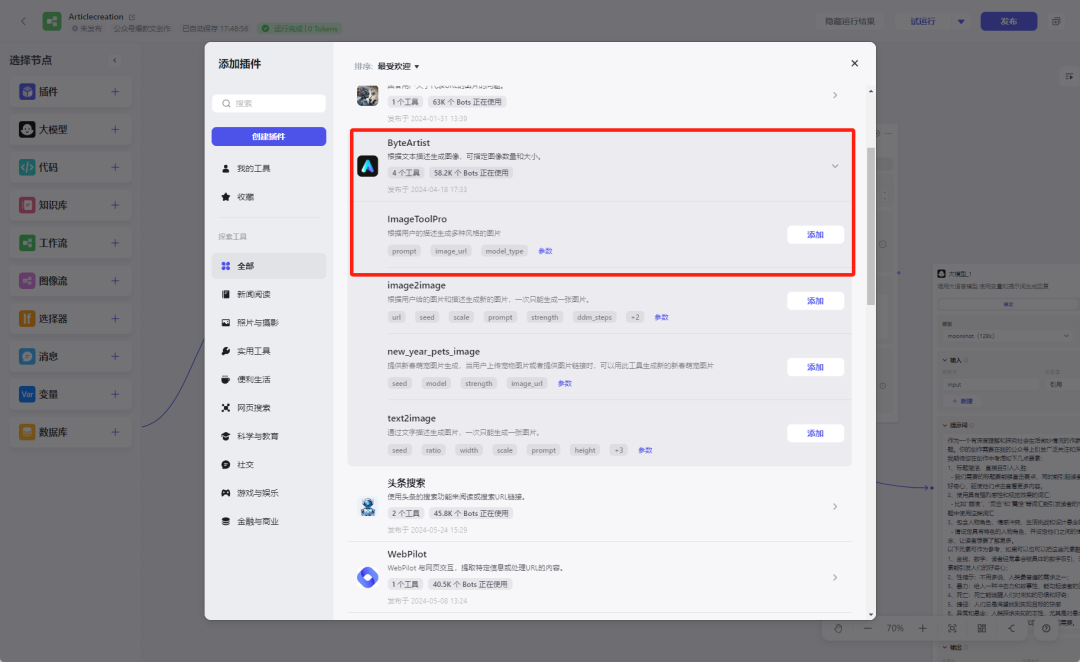Viewport: 1080px width, 662px height.
Task: Open 我的工具 in the plugin sidebar
Action: pyautogui.click(x=269, y=169)
